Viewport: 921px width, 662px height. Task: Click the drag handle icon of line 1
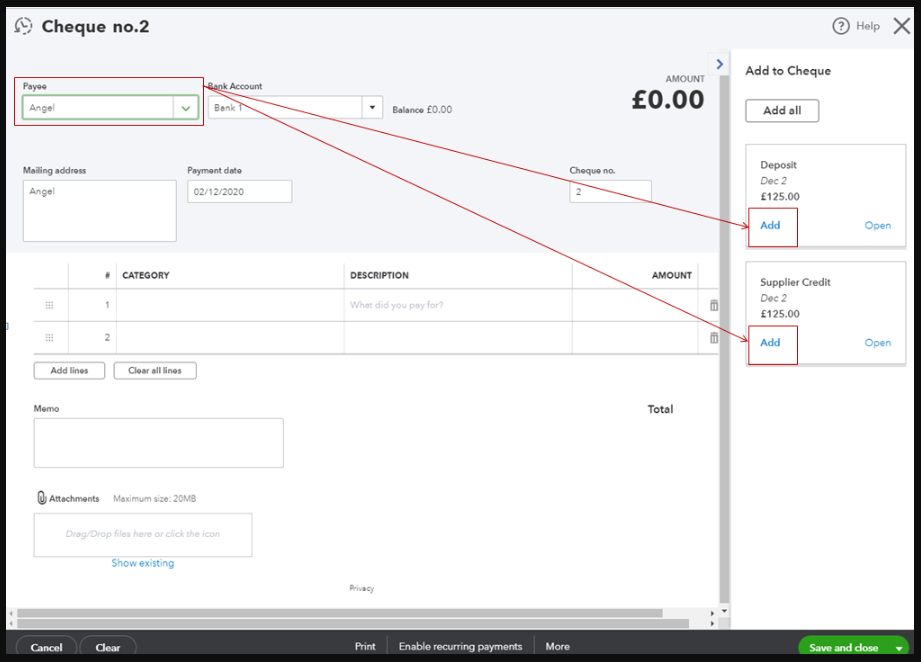pos(49,305)
